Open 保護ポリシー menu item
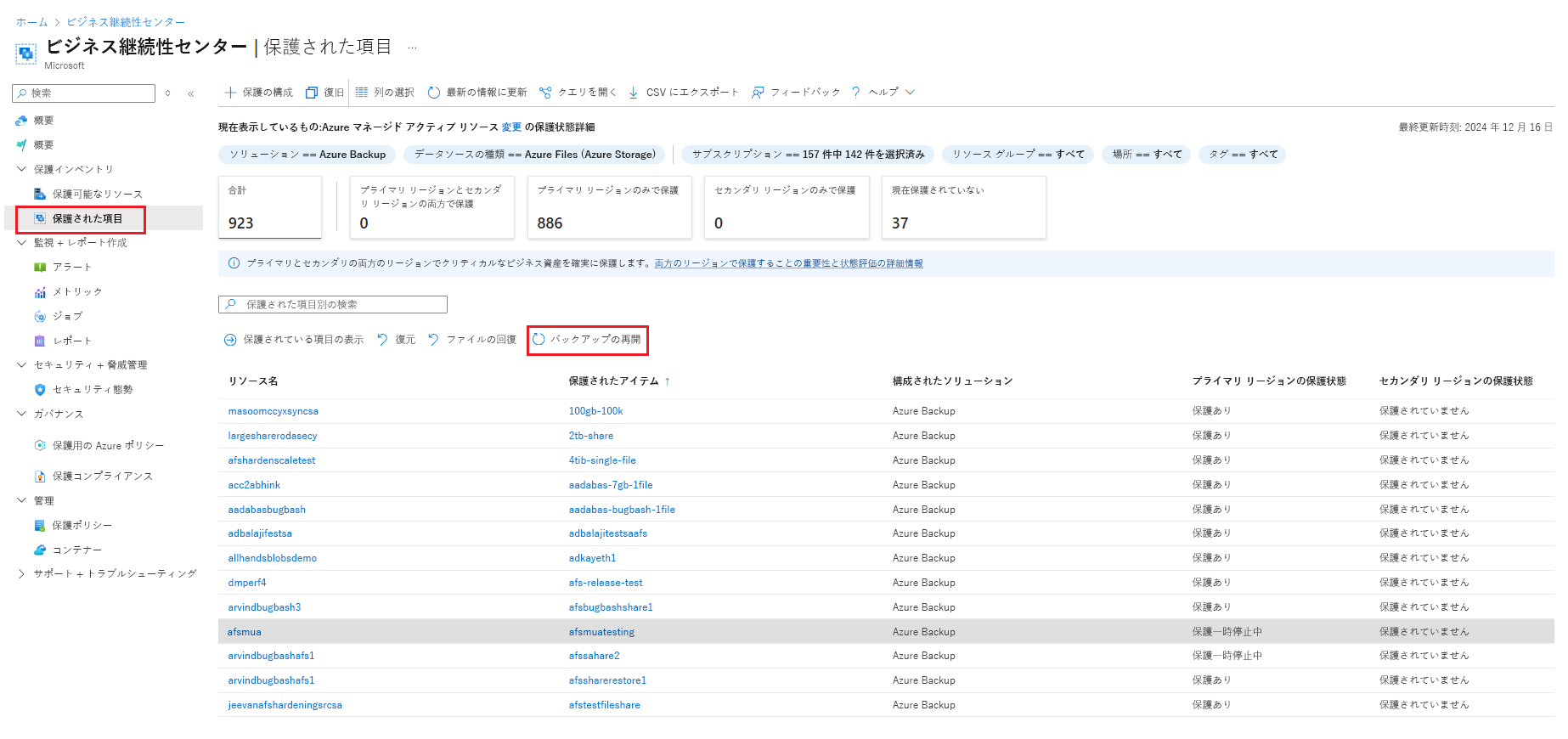The image size is (1568, 739). point(82,526)
